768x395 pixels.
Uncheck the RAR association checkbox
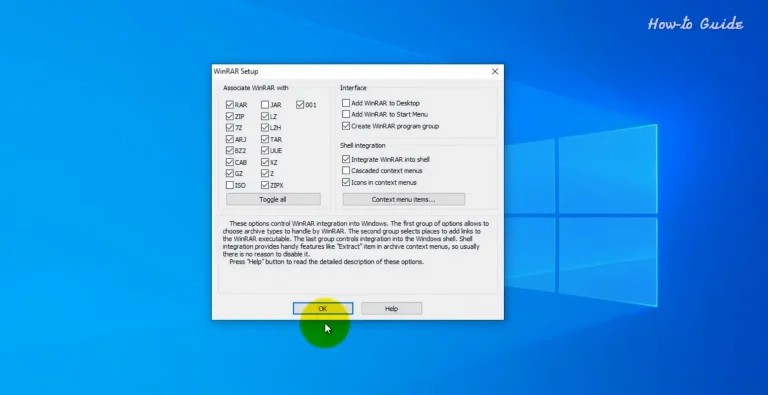(230, 105)
